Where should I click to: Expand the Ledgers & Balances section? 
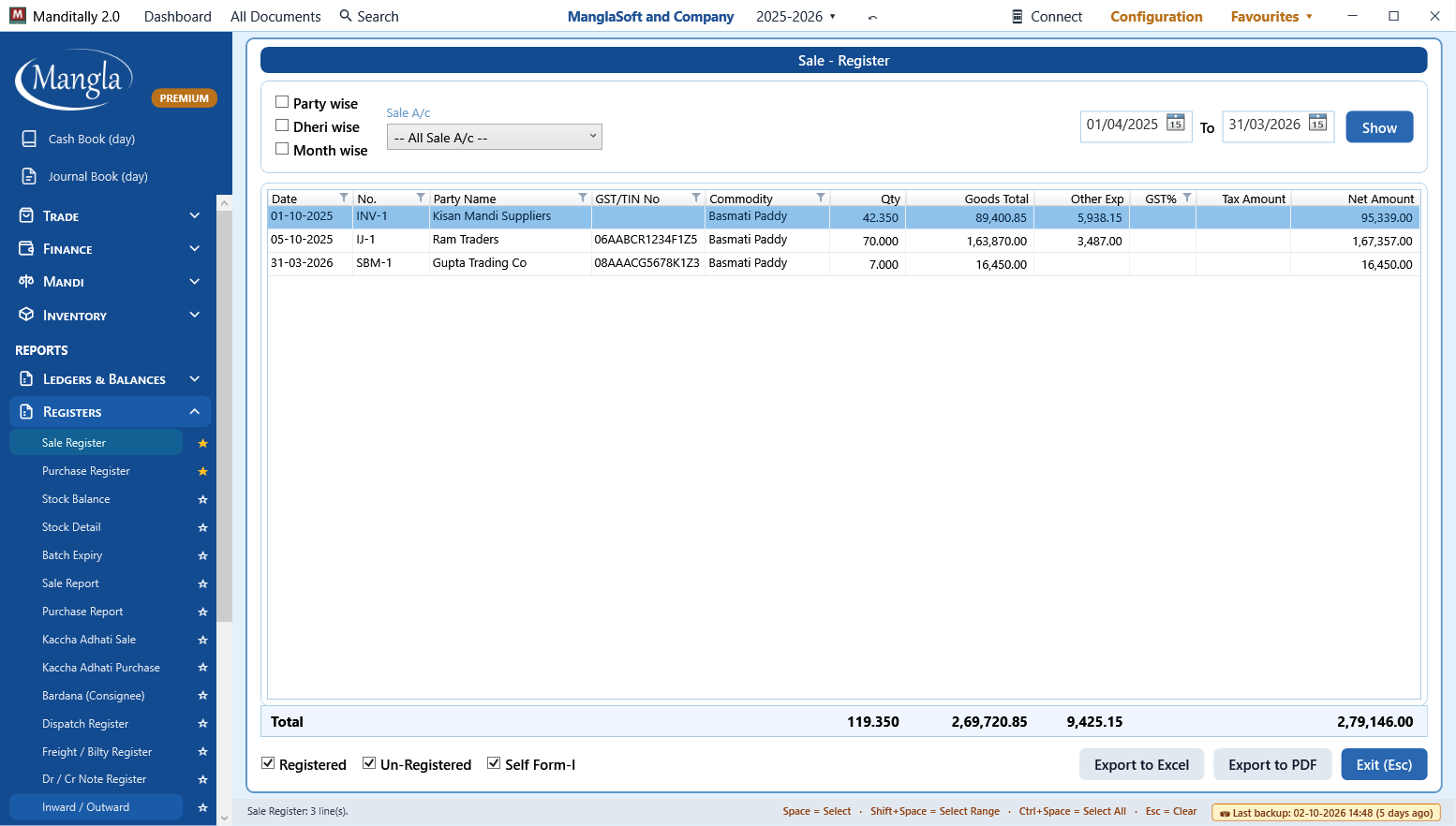click(x=111, y=379)
